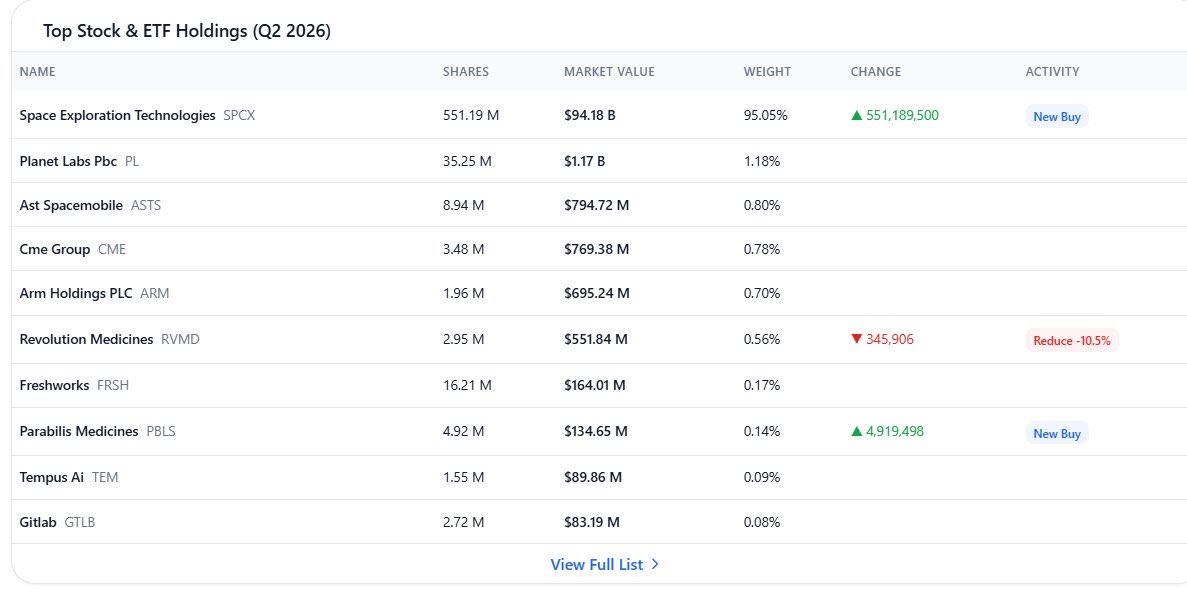The image size is (1187, 596).
Task: Click red down arrow beside 345,906
Action: pyautogui.click(x=856, y=339)
